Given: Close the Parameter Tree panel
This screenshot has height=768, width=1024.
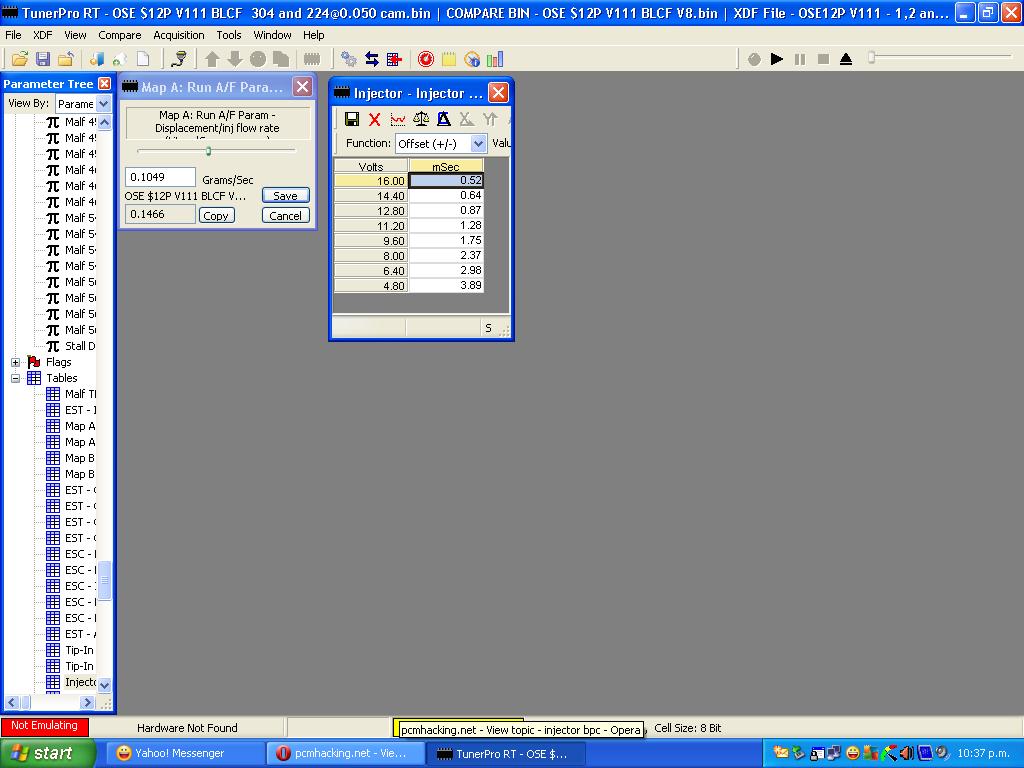Looking at the screenshot, I should 104,84.
